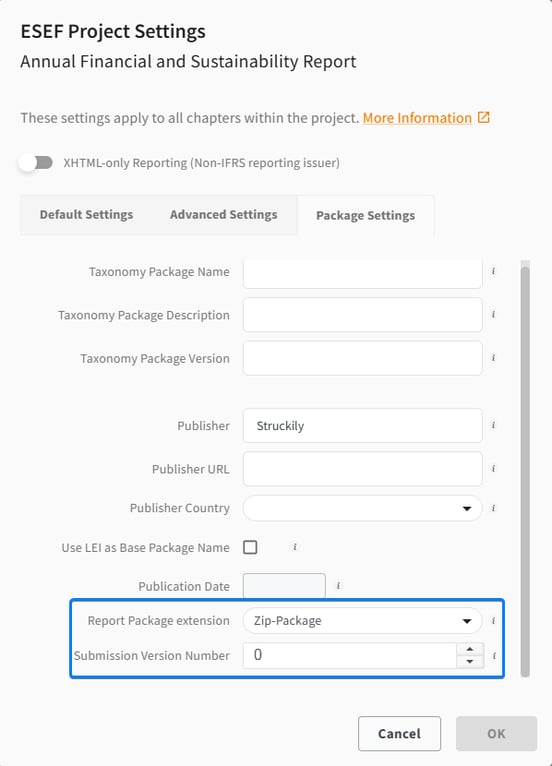Image resolution: width=552 pixels, height=766 pixels.
Task: Open external link icon after More Information
Action: [x=484, y=118]
